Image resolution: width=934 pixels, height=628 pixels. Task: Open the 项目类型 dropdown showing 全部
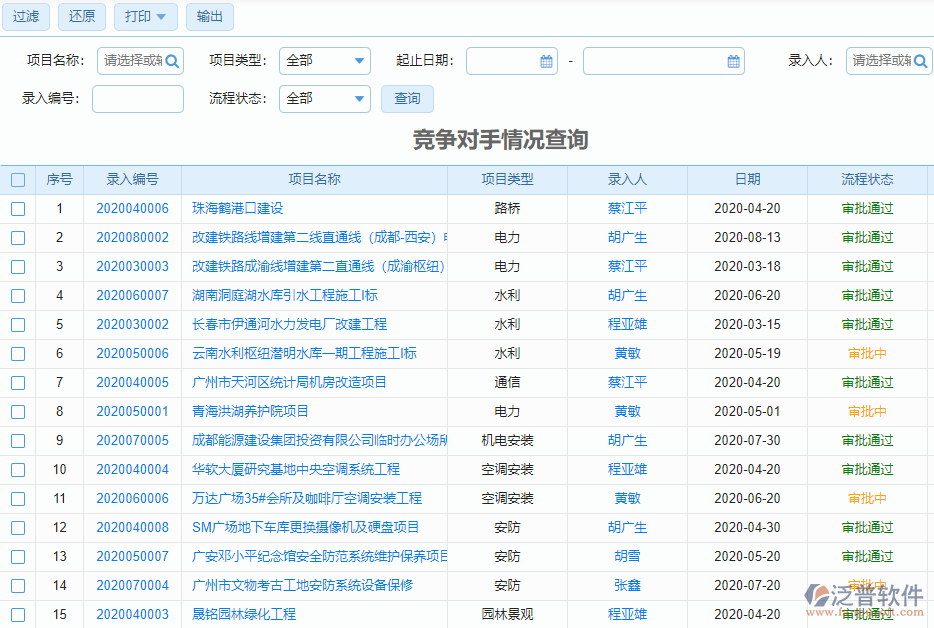(x=324, y=61)
